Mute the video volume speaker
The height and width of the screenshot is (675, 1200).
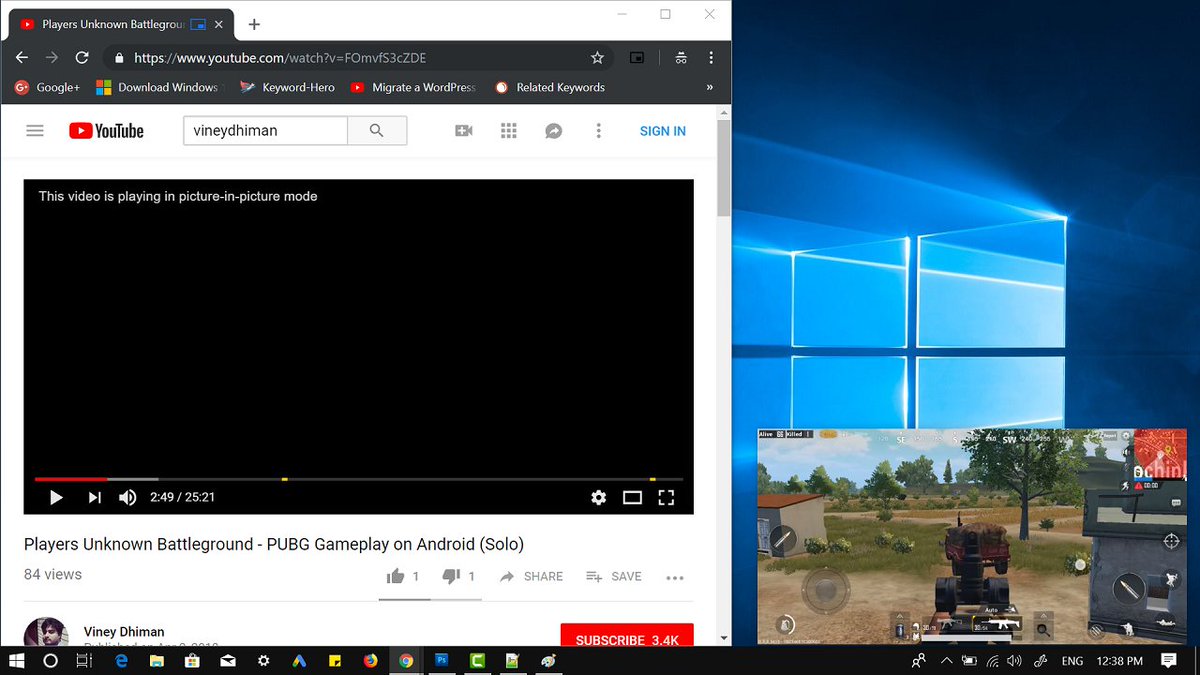tap(128, 497)
